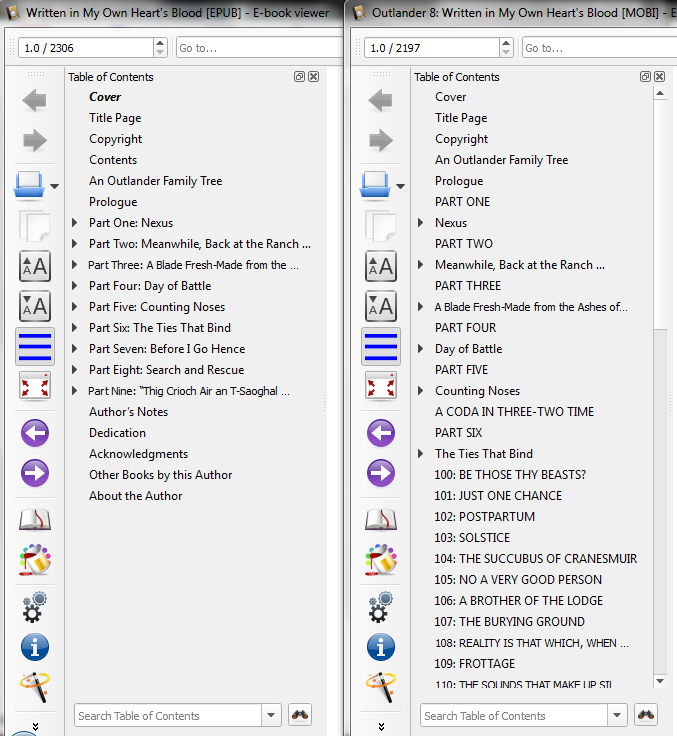
Task: Click copy pages icon in EPUB viewer
Action: tap(35, 226)
